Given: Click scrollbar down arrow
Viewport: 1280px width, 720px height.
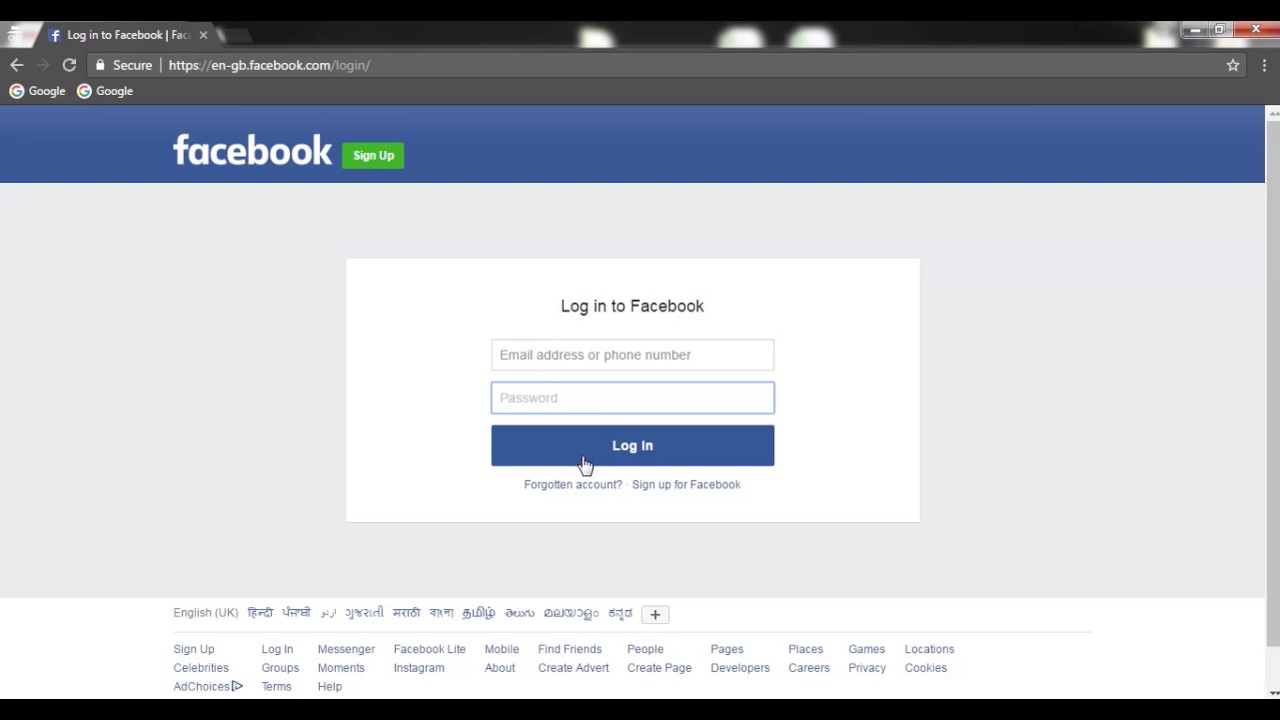Looking at the screenshot, I should [x=1273, y=692].
